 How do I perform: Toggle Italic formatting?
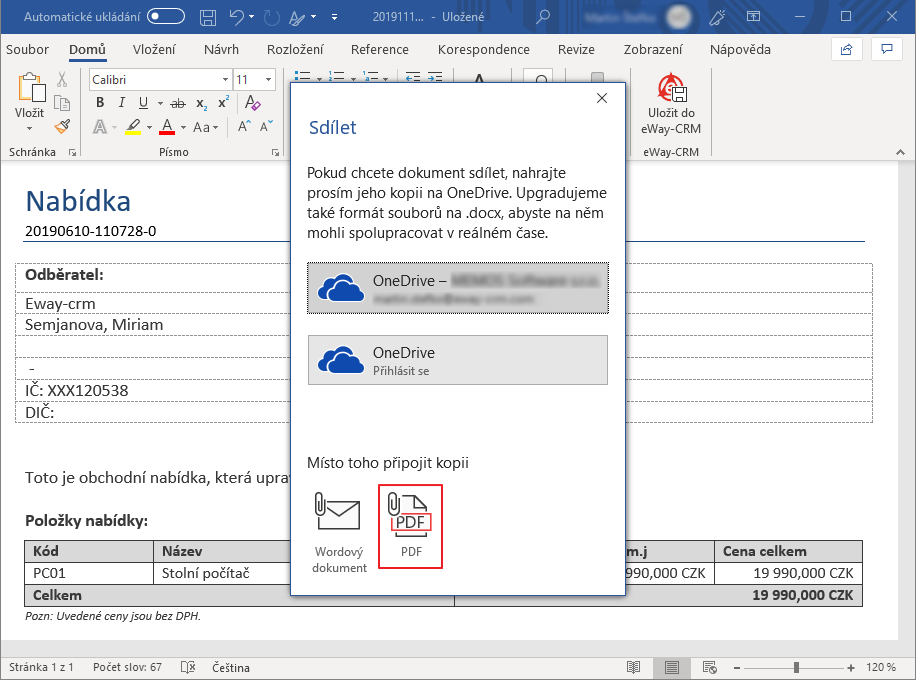(122, 103)
